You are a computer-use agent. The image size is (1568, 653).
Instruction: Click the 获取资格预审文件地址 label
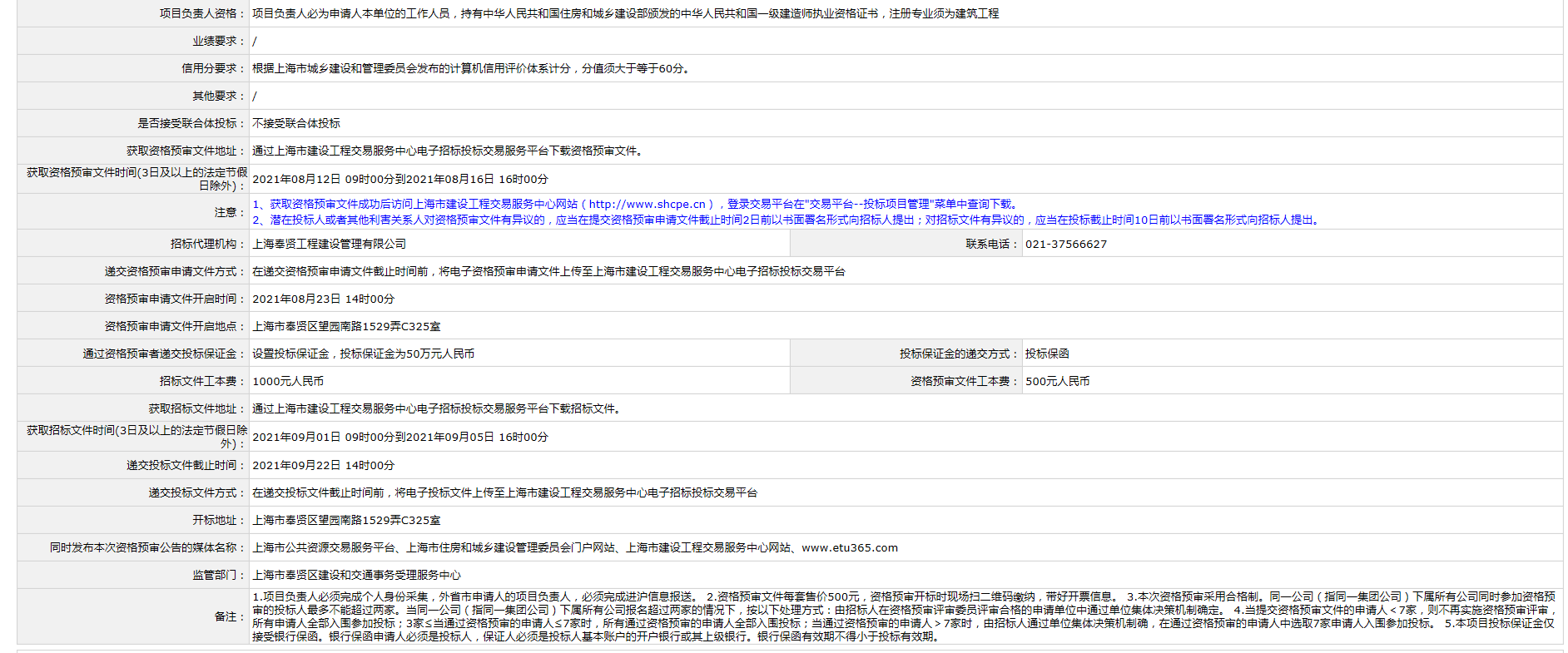[x=181, y=151]
